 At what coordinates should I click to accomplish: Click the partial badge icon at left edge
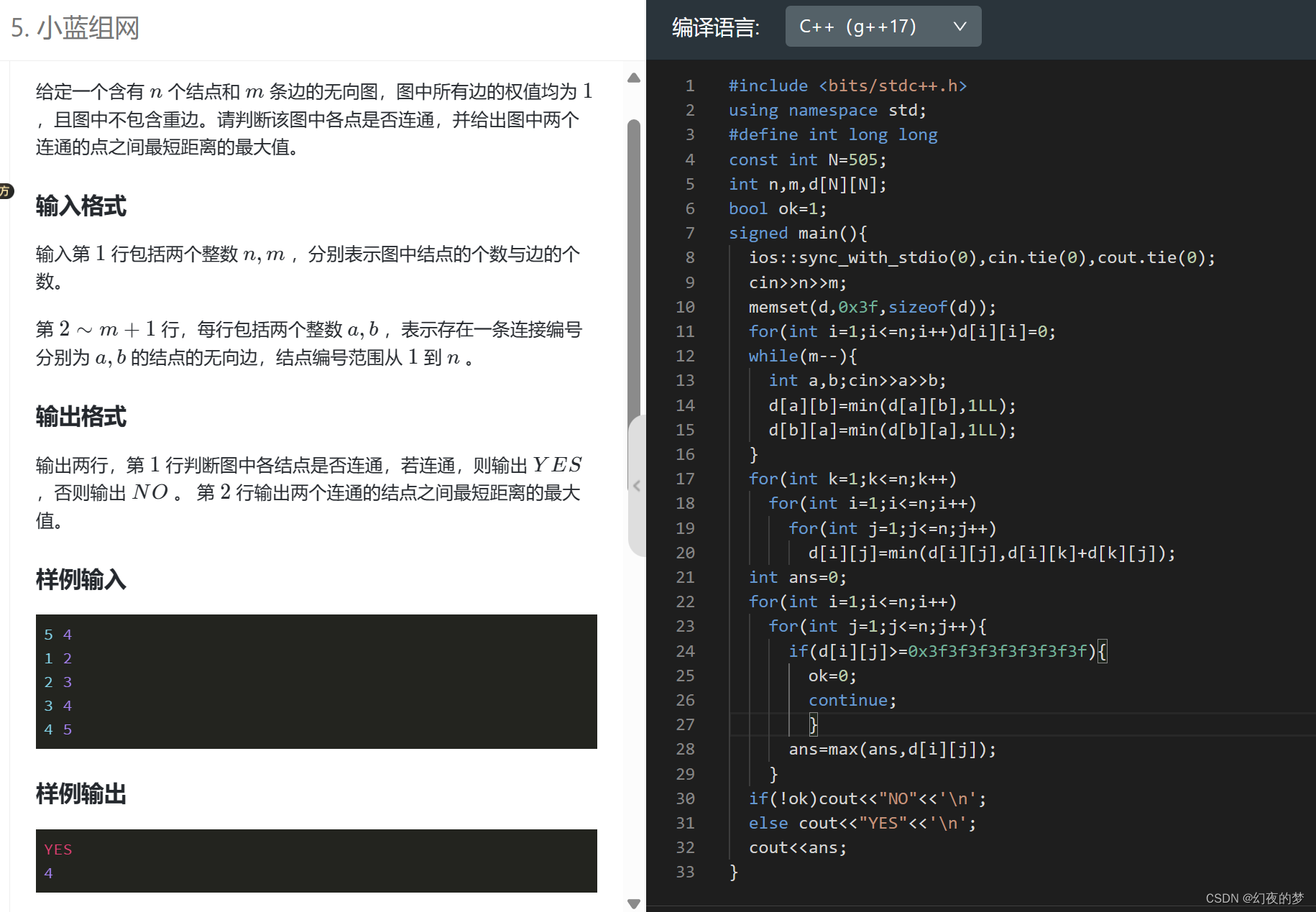6,191
